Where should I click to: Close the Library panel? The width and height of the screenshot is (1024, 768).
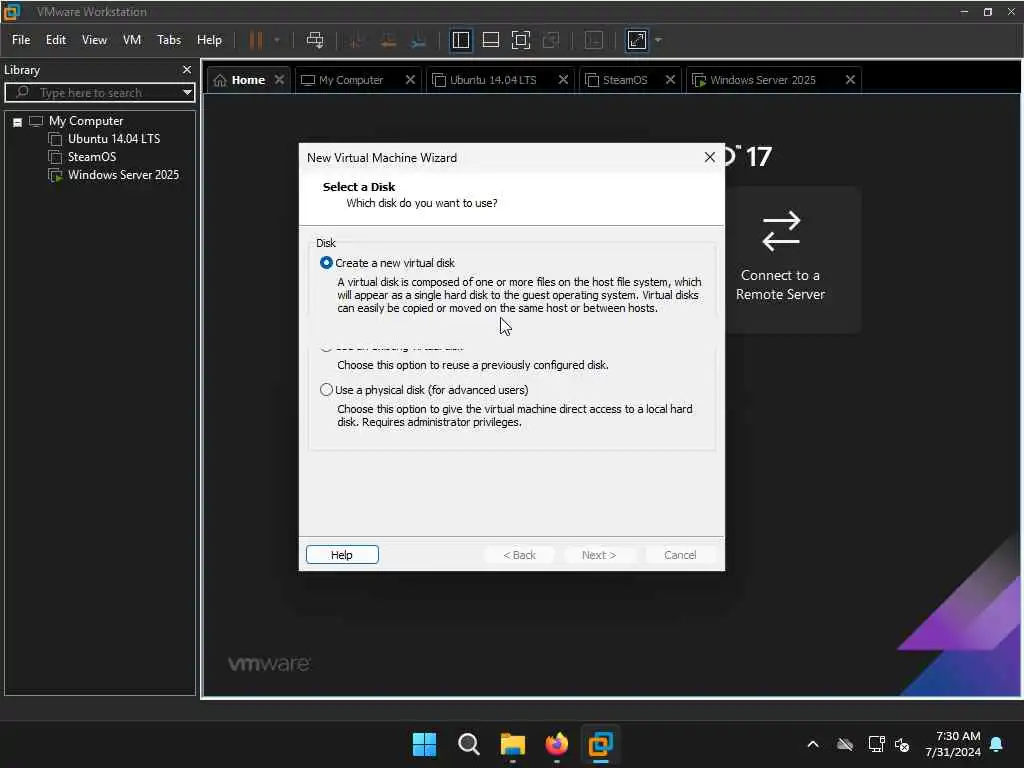[x=187, y=69]
